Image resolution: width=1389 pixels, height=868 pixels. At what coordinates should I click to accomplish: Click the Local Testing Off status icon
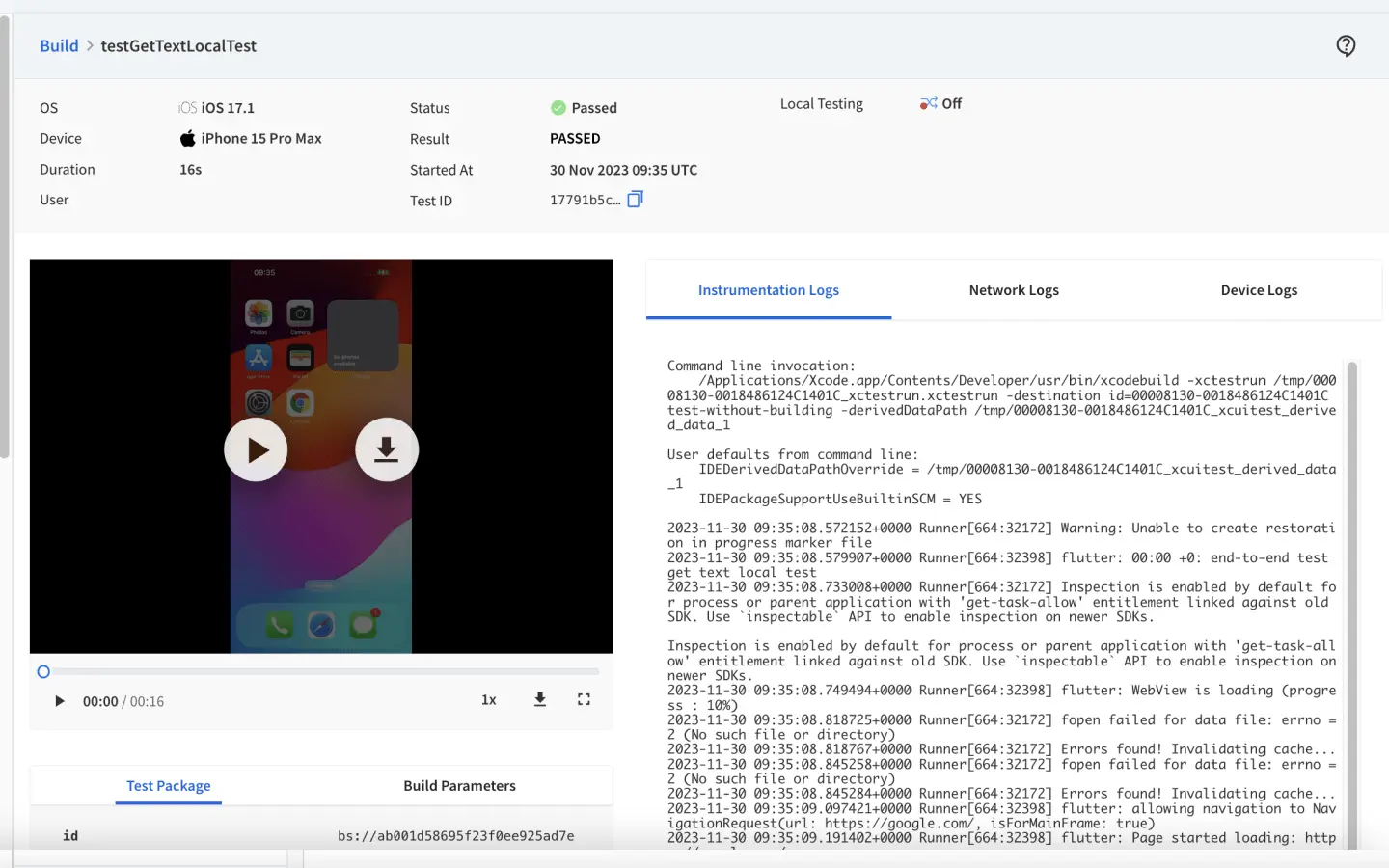(x=928, y=103)
